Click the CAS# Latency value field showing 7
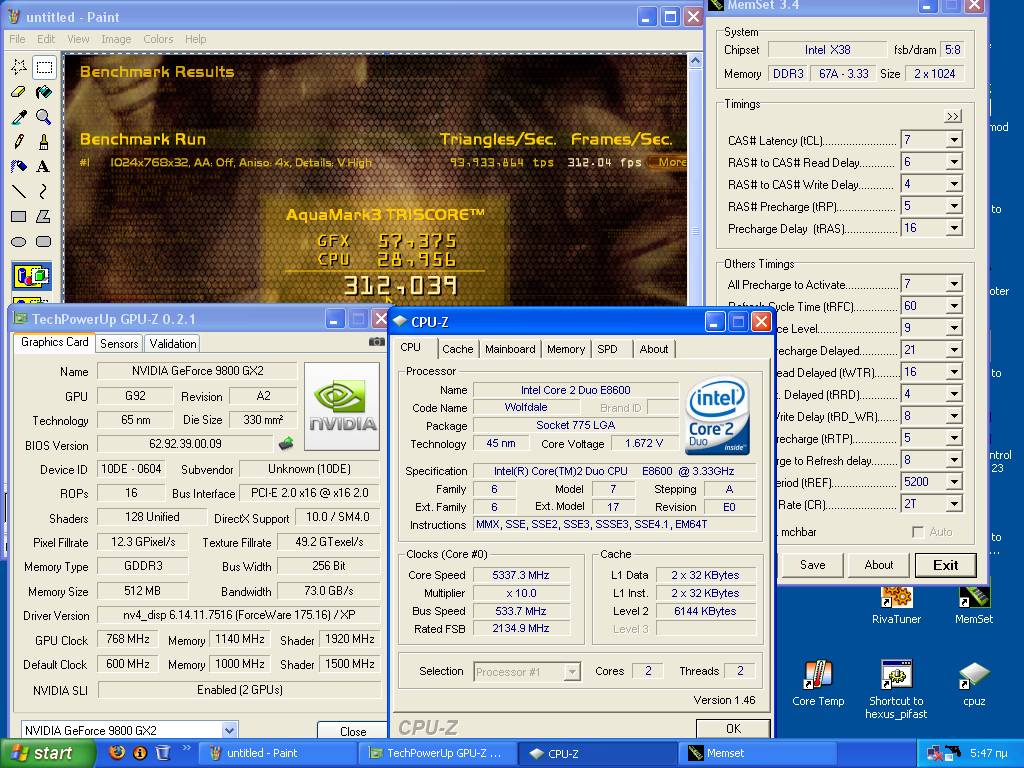 point(924,140)
